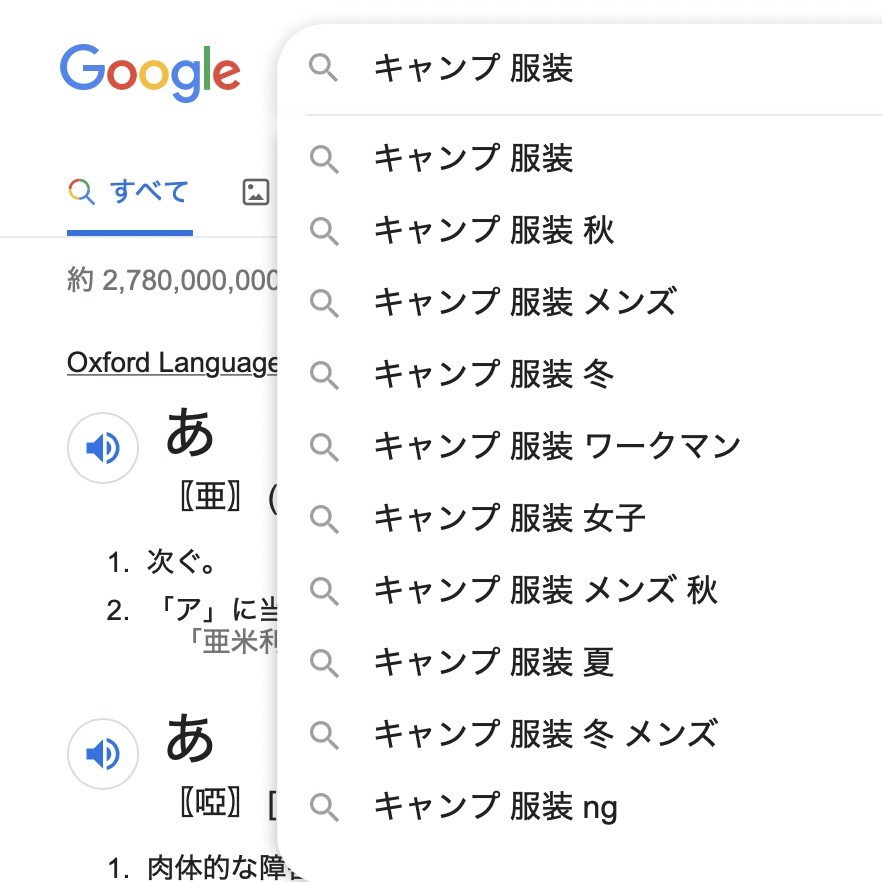This screenshot has width=882, height=882.
Task: Choose suggestion キャンプ 服装 冬
Action: [494, 374]
